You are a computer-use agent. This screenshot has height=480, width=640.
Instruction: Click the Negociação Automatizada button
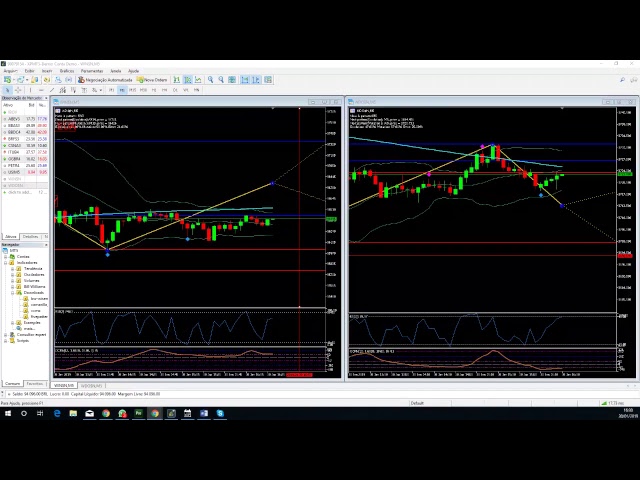click(105, 80)
